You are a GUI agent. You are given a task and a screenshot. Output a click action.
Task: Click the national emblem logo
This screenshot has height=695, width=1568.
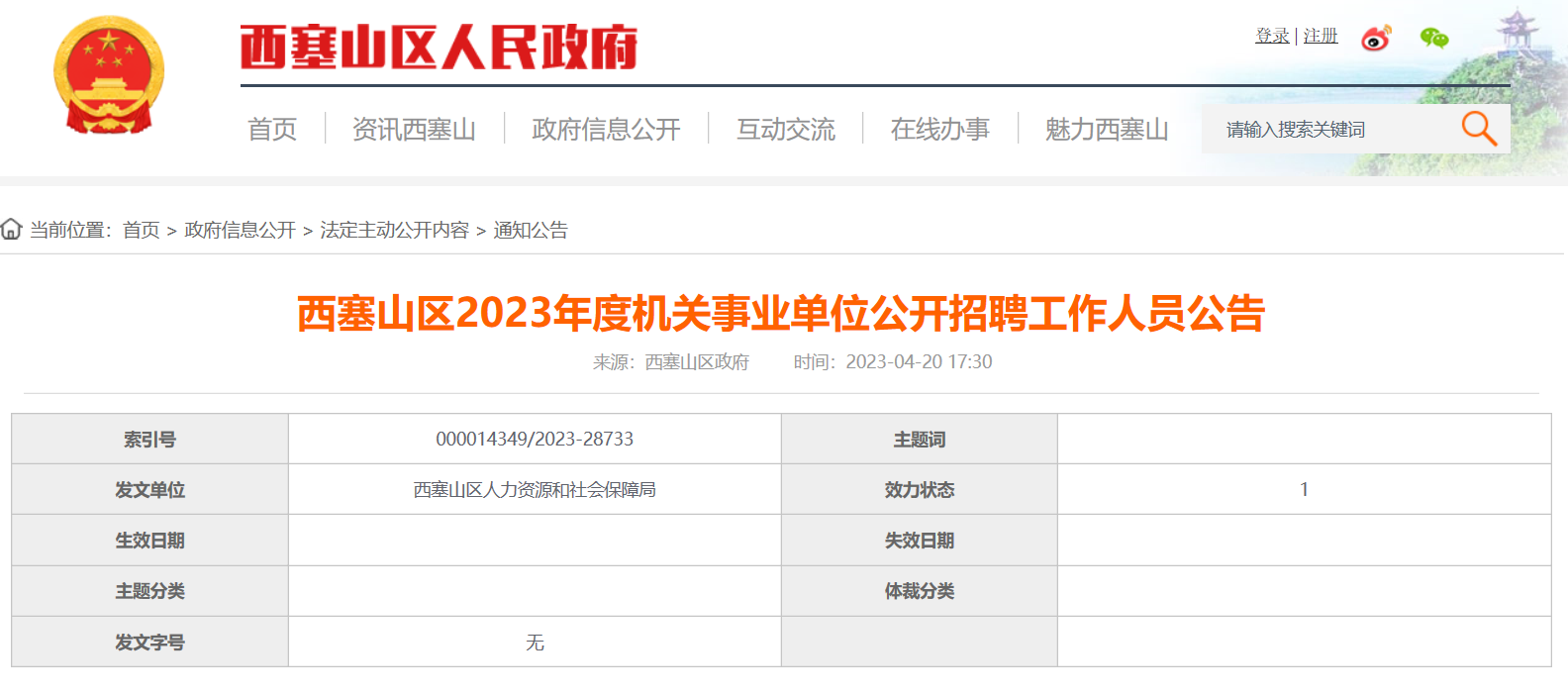tap(109, 75)
